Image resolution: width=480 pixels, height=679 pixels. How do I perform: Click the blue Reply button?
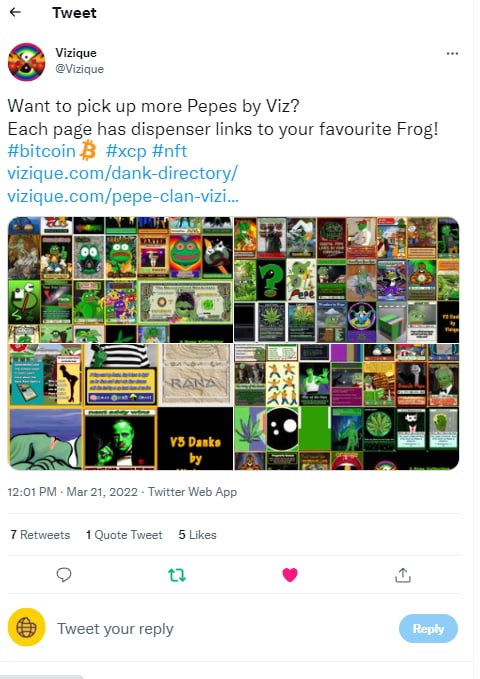coord(428,628)
